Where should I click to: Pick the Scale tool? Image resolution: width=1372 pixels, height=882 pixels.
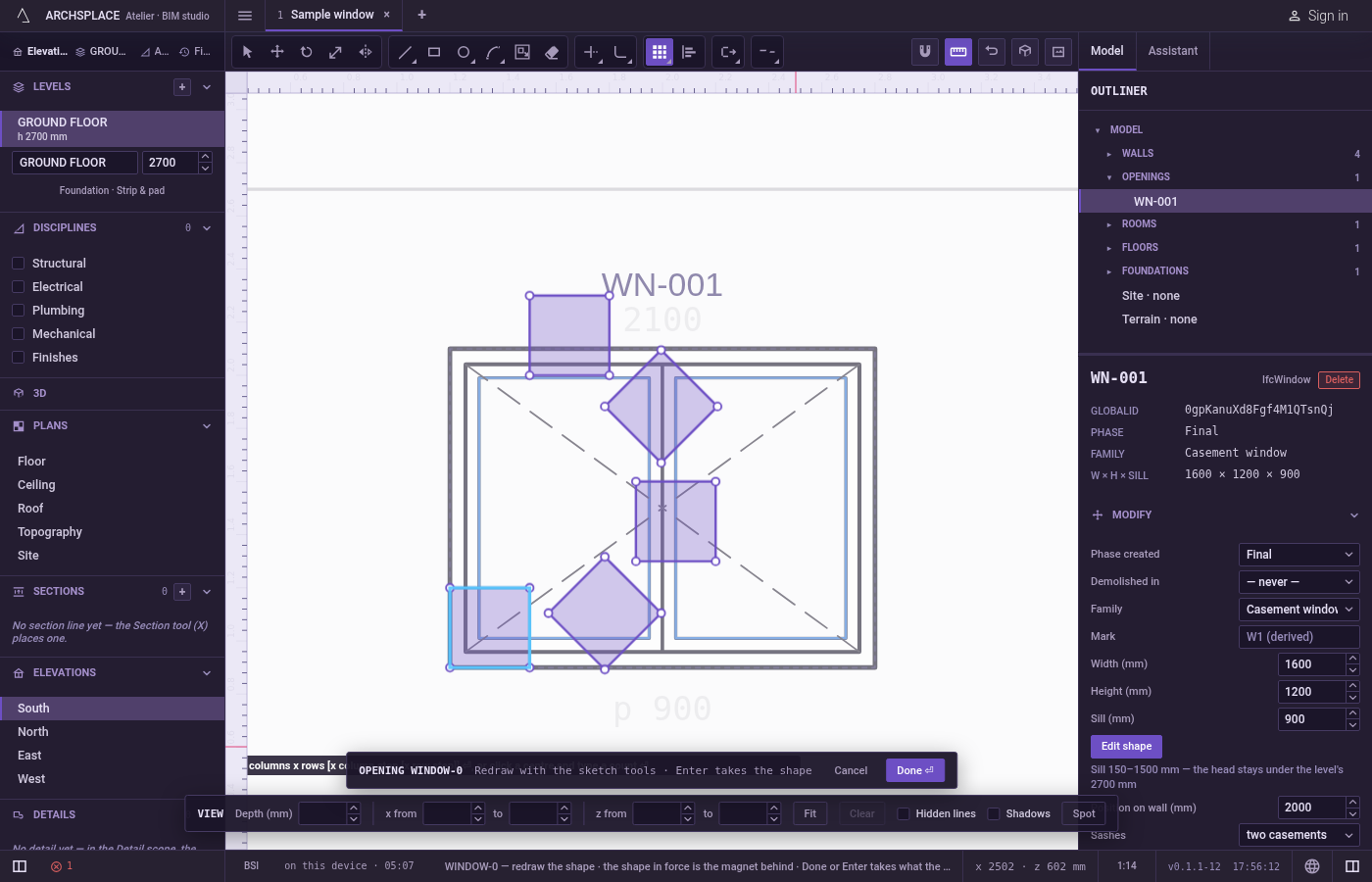point(336,52)
